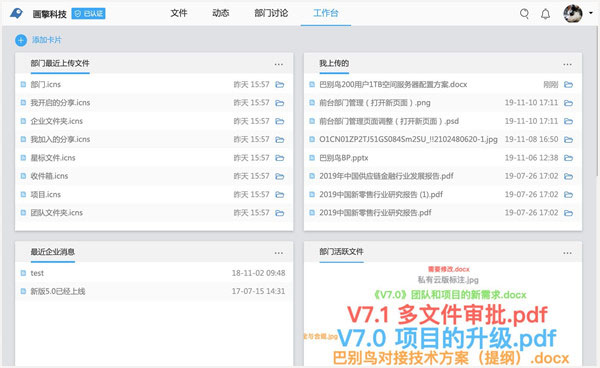Switch to the 部门讨论 tab
Screen dimensions: 600x368
click(271, 13)
